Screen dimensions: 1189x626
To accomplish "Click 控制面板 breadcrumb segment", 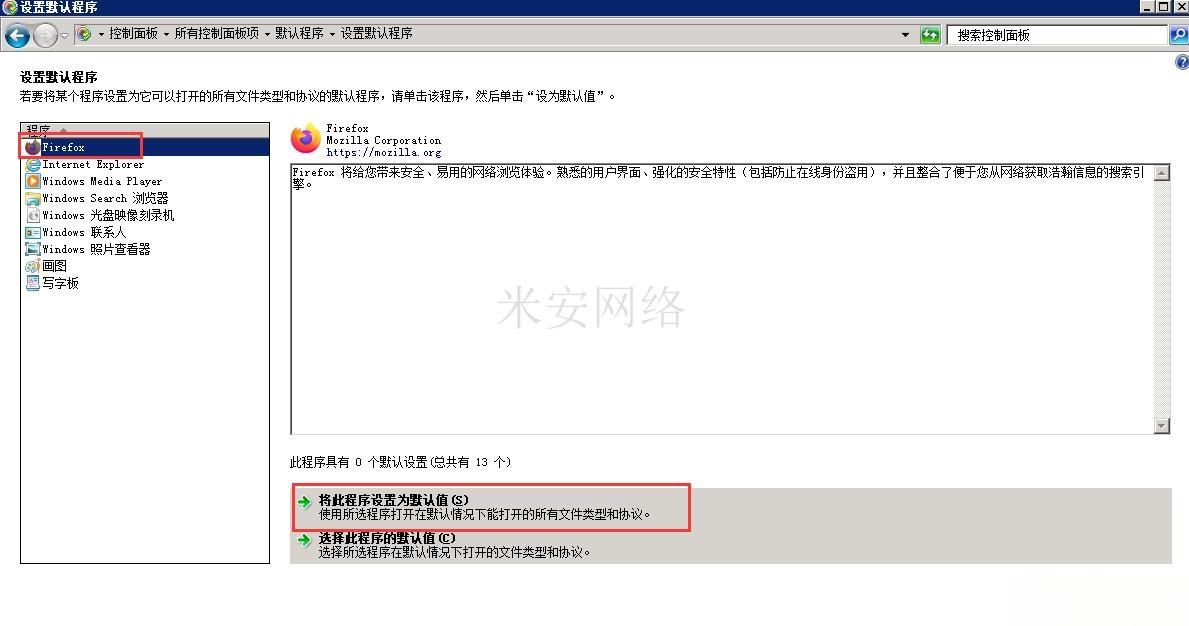I will tap(133, 33).
